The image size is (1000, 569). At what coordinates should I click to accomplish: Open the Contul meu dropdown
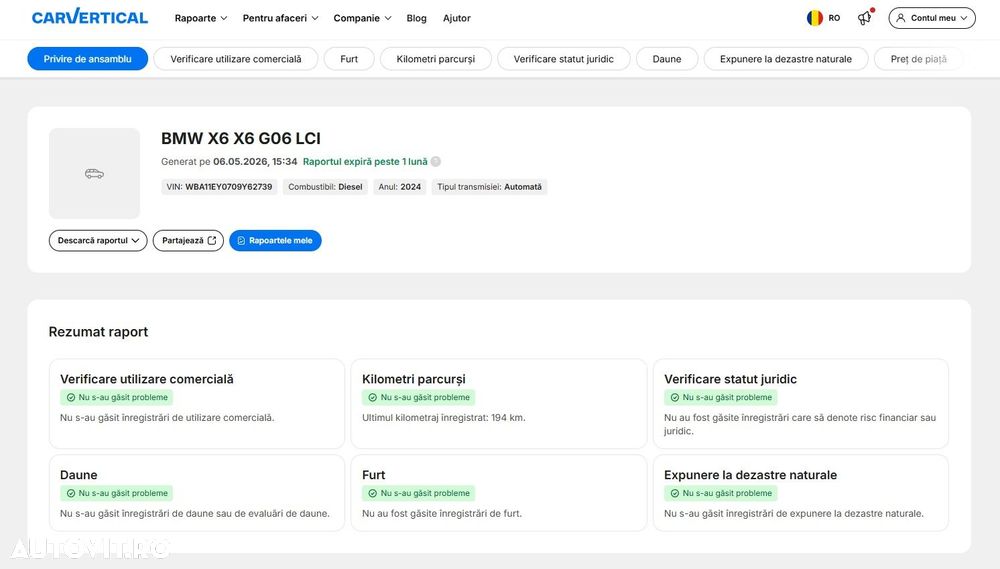coord(932,18)
